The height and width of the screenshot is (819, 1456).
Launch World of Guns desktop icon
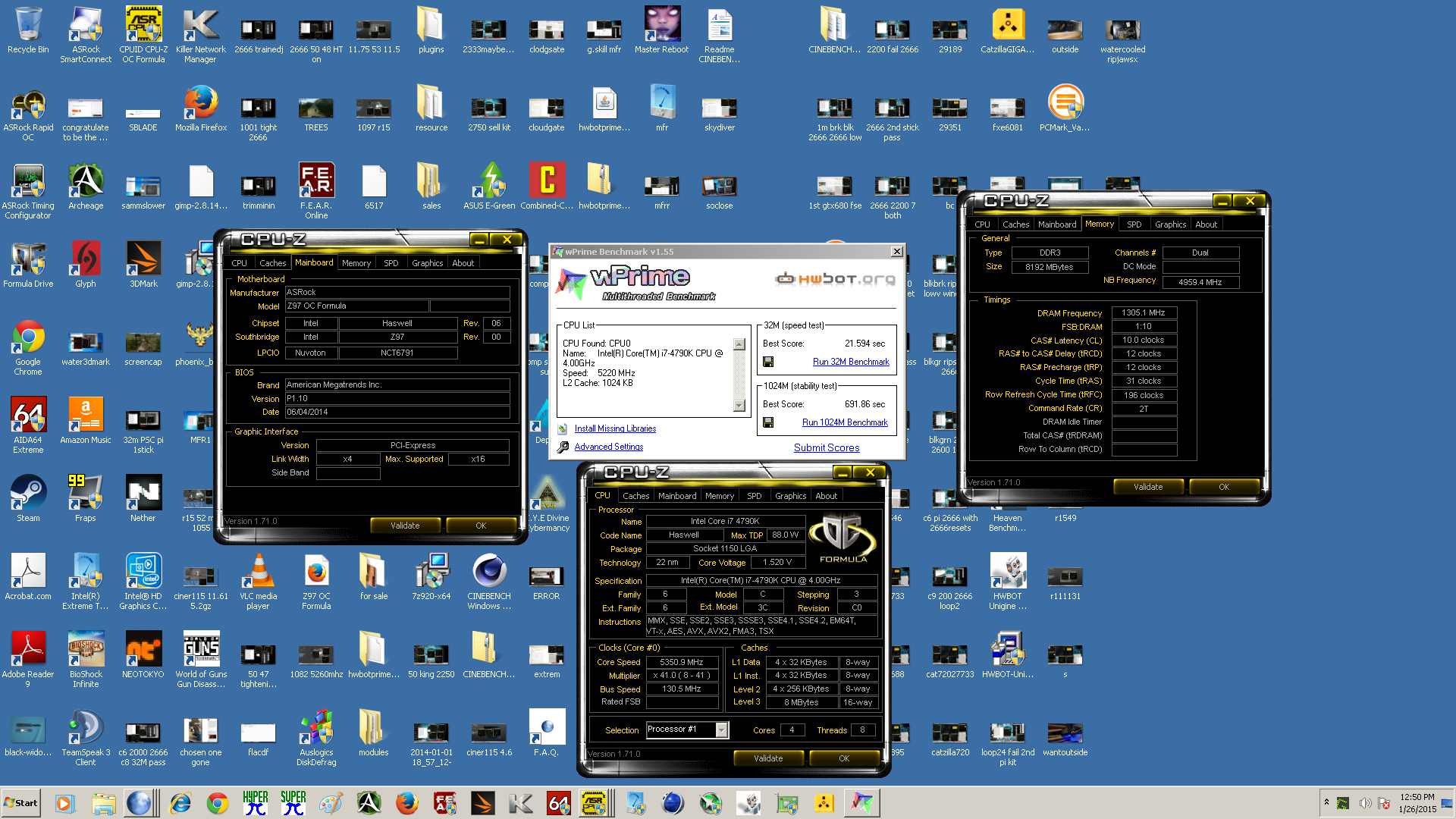click(x=201, y=660)
